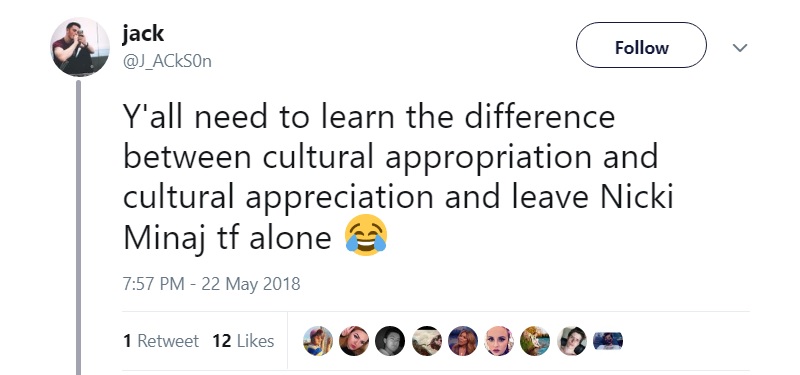Click the seventh liker avatar with beach scene
This screenshot has height=375, width=800.
535,341
